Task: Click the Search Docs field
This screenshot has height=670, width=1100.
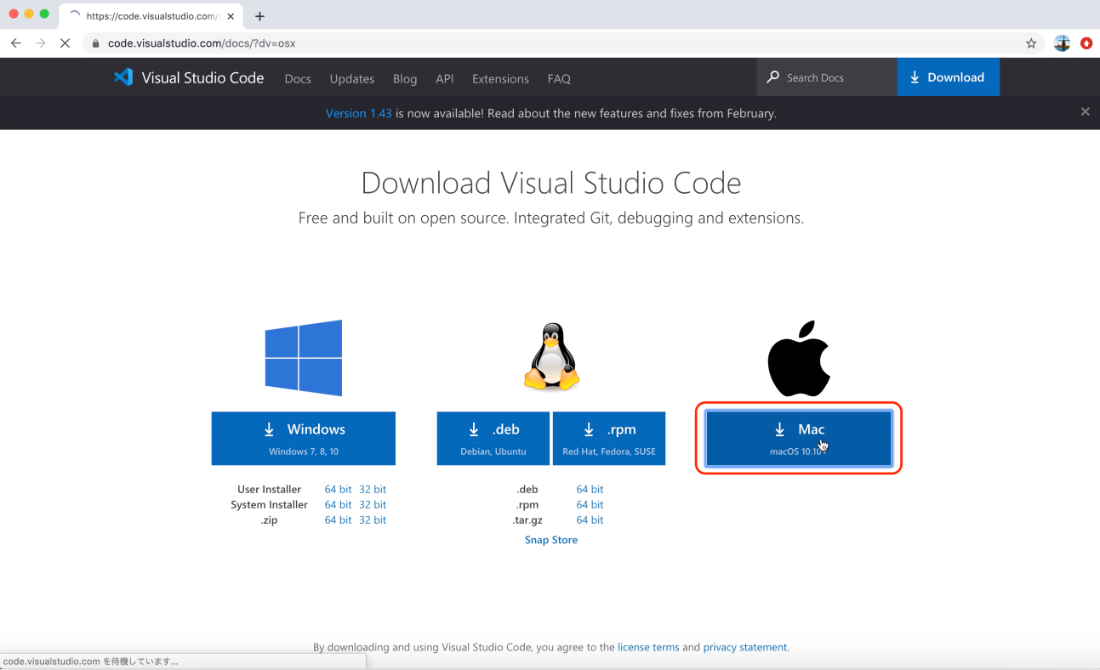Action: 826,77
